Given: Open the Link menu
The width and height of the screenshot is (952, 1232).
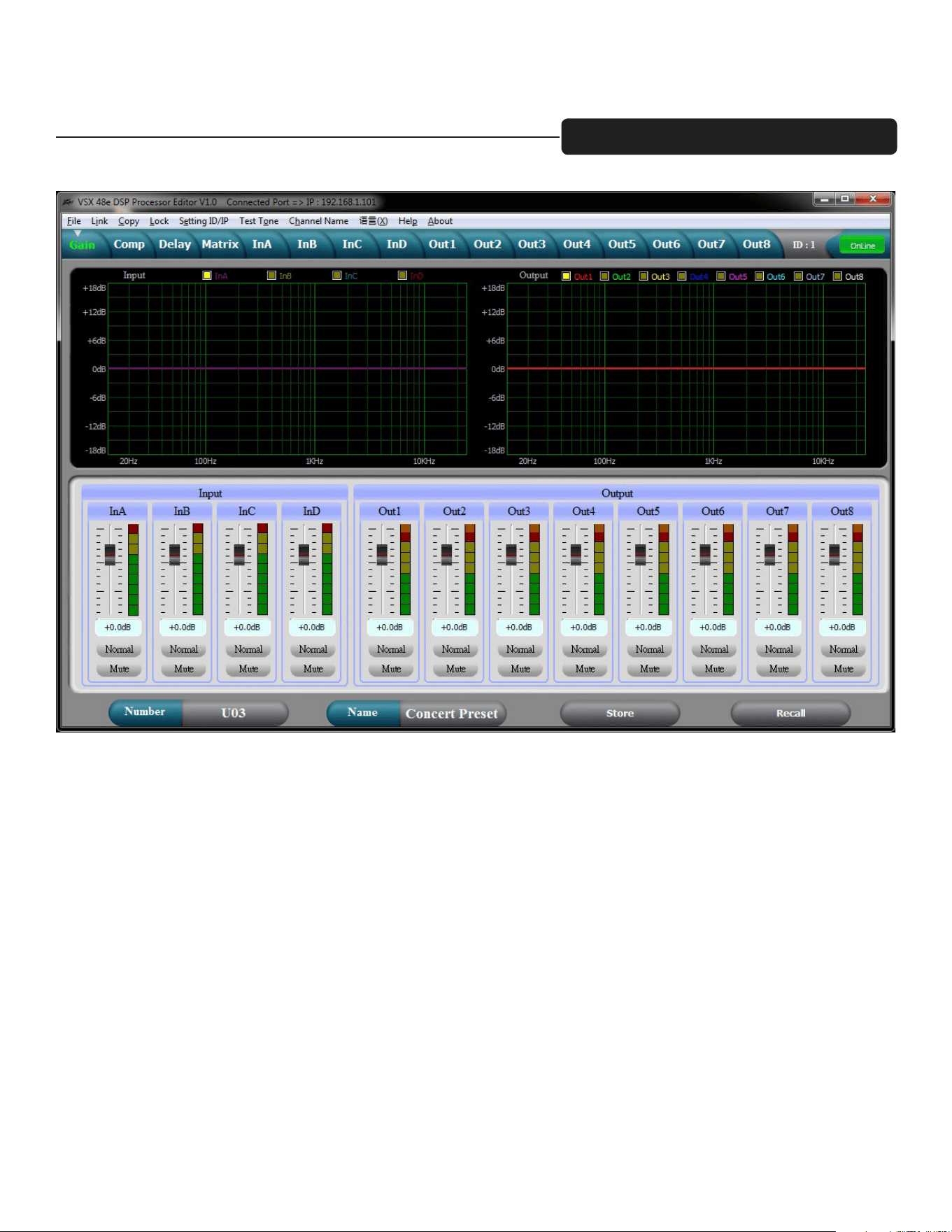Looking at the screenshot, I should click(x=99, y=221).
